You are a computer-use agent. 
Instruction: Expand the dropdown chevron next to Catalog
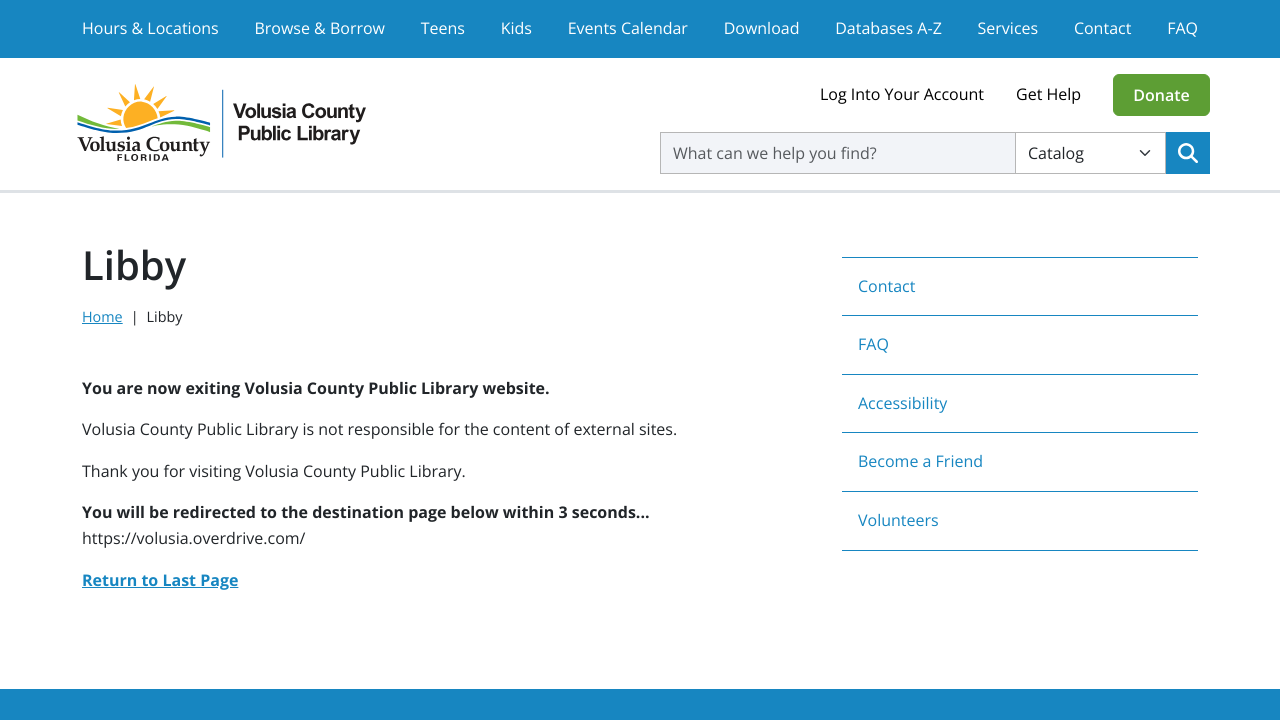click(x=1144, y=153)
